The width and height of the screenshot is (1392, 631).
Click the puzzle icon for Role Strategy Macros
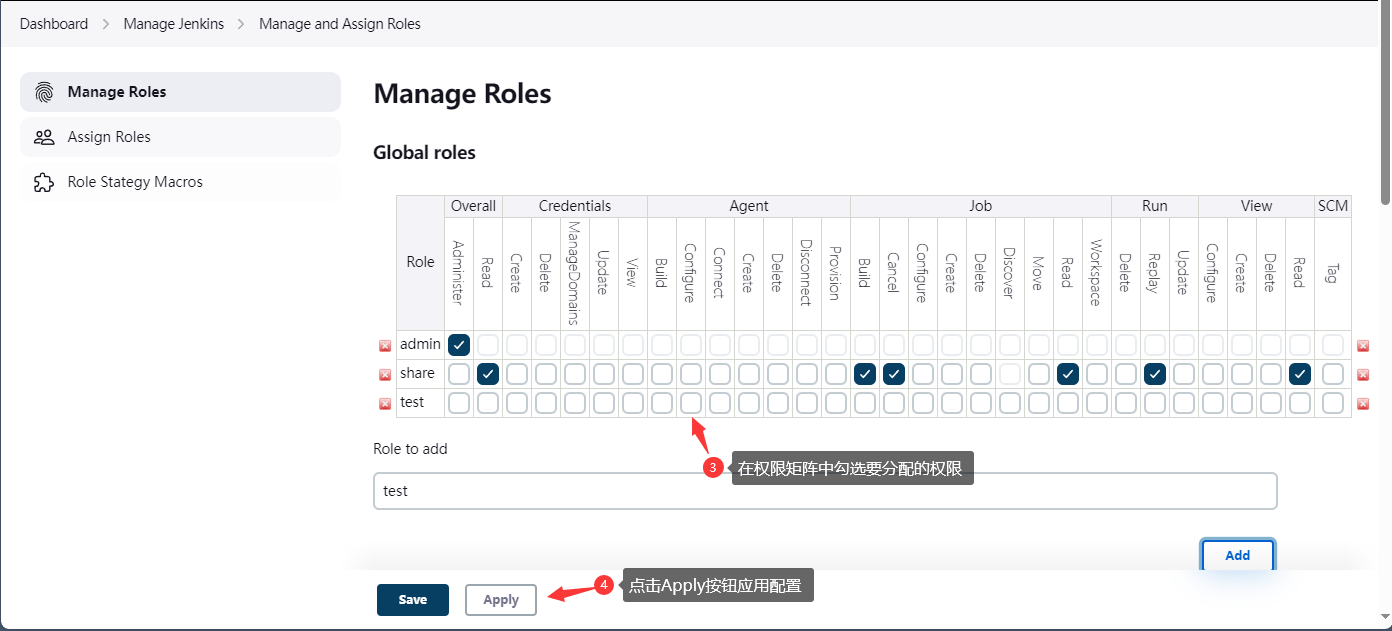(x=44, y=182)
